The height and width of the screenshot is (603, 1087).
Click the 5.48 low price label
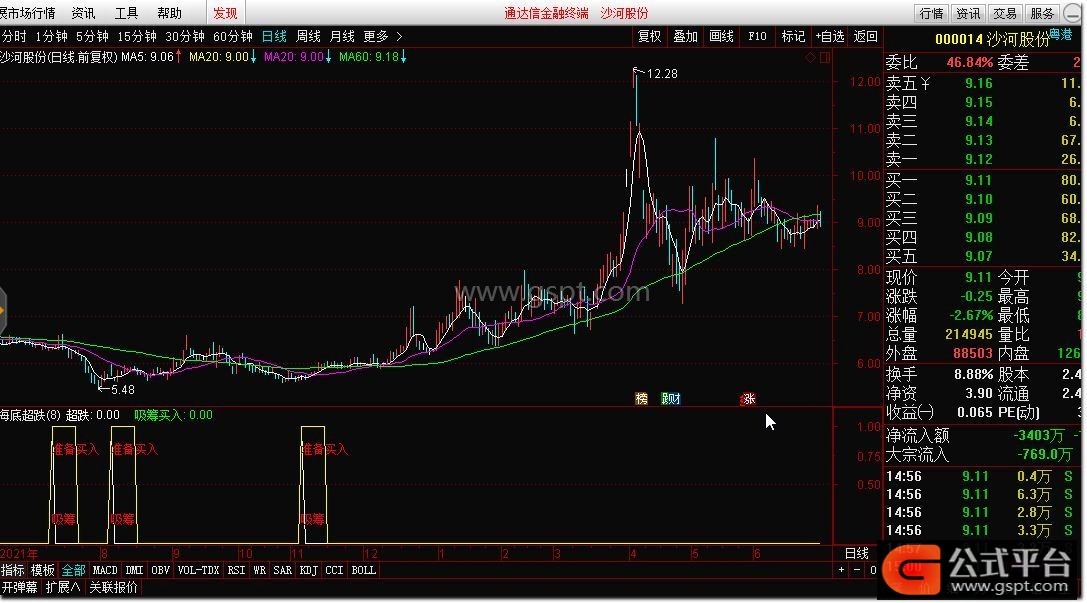coord(123,390)
